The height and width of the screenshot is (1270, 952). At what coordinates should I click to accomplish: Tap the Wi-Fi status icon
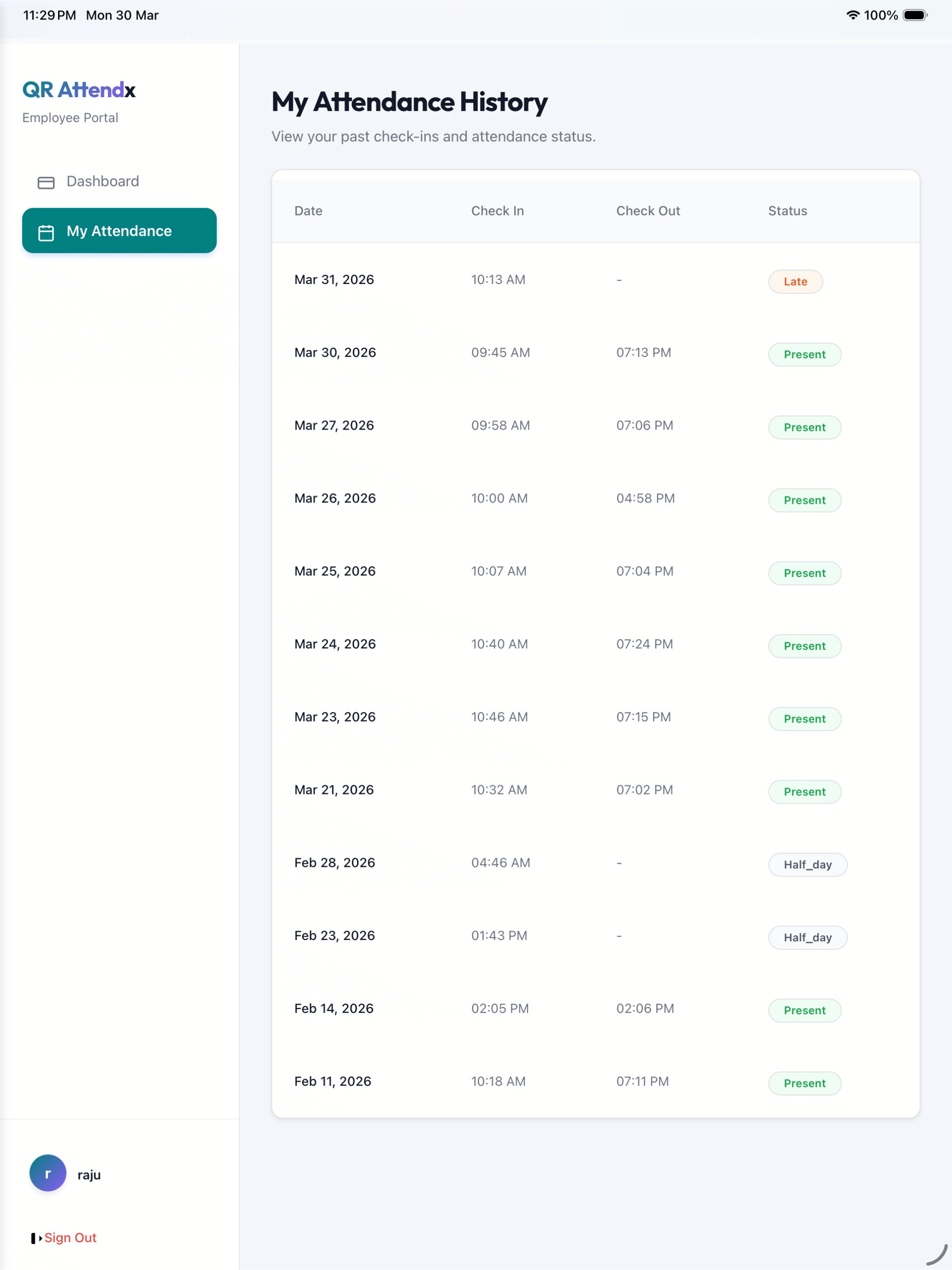coord(853,15)
